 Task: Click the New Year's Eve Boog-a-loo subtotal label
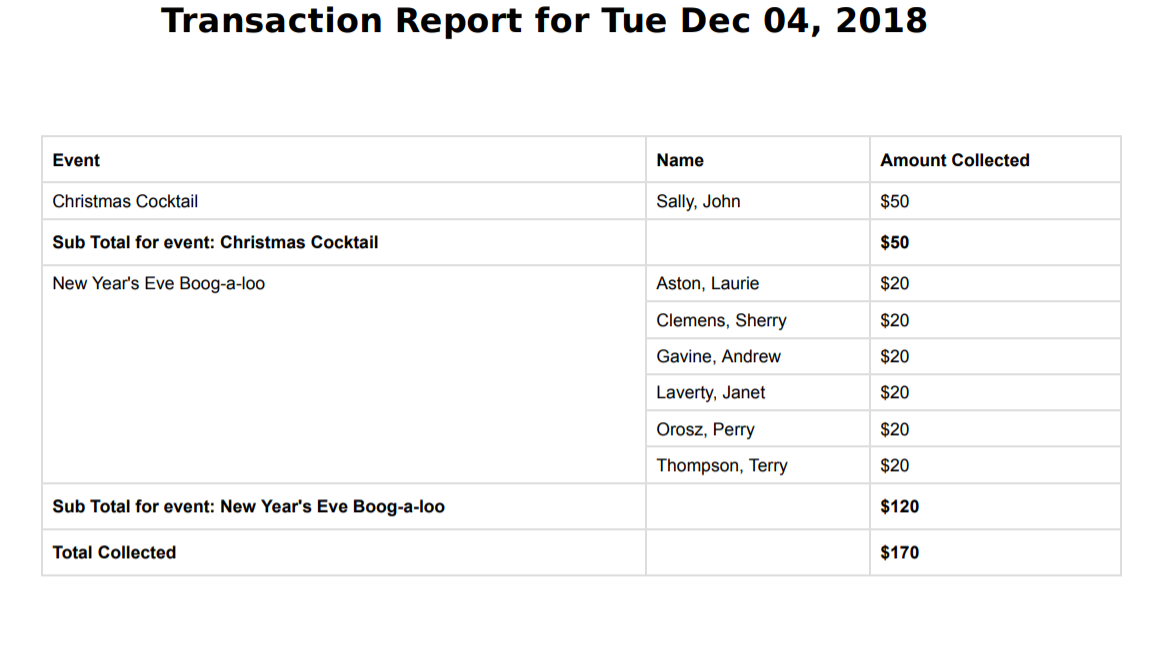click(x=248, y=506)
